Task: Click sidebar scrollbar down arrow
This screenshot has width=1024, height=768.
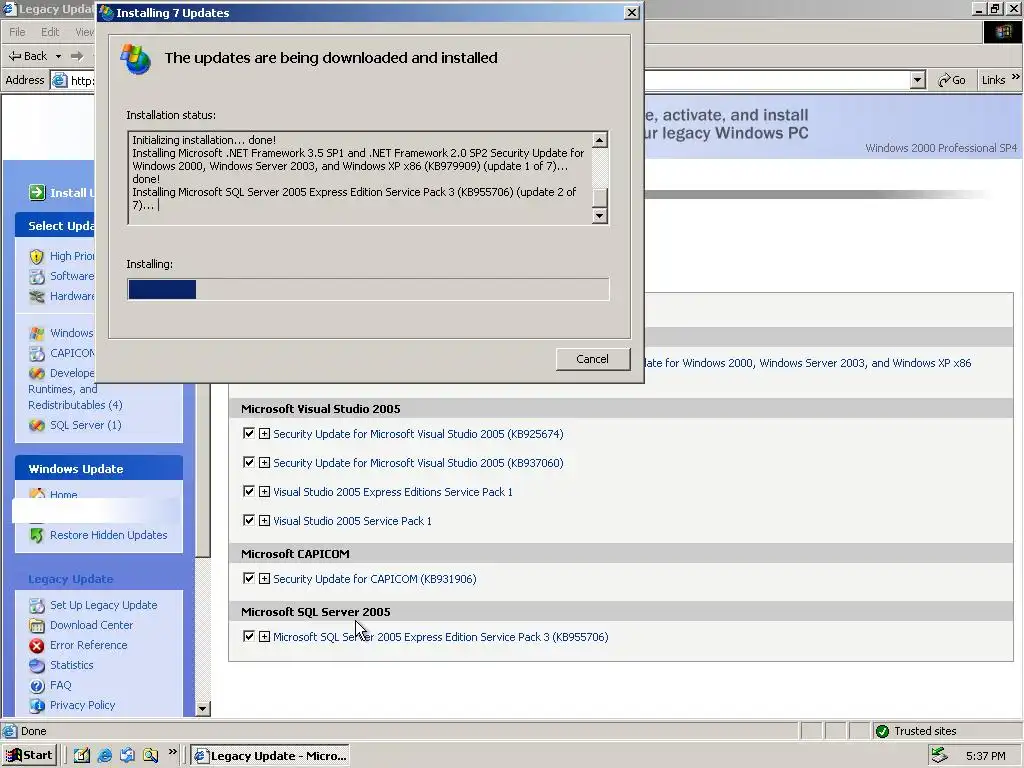Action: tap(202, 709)
